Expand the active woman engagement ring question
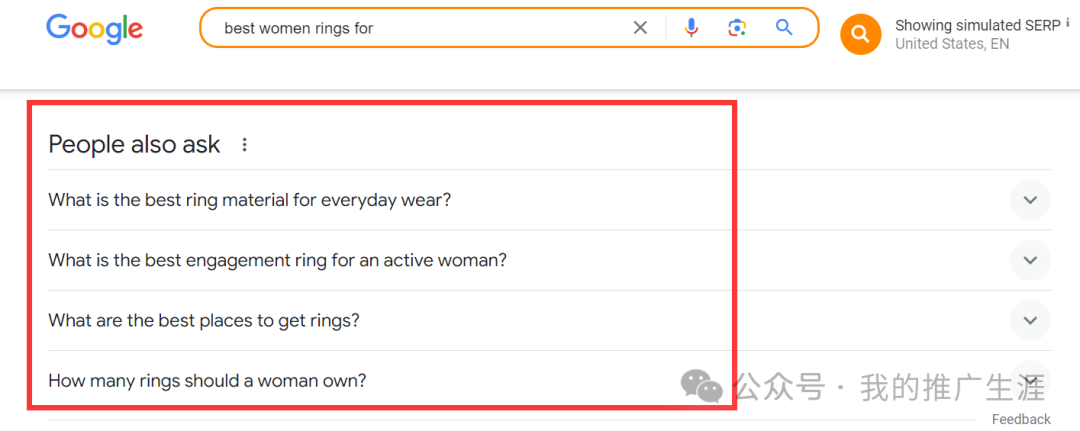Screen dimensions: 1080x431 pos(1030,260)
